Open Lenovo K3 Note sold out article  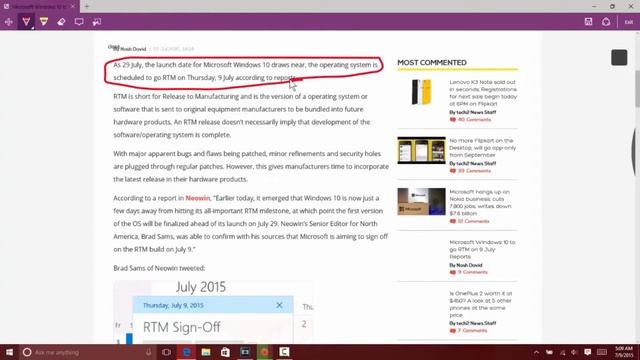pos(483,93)
